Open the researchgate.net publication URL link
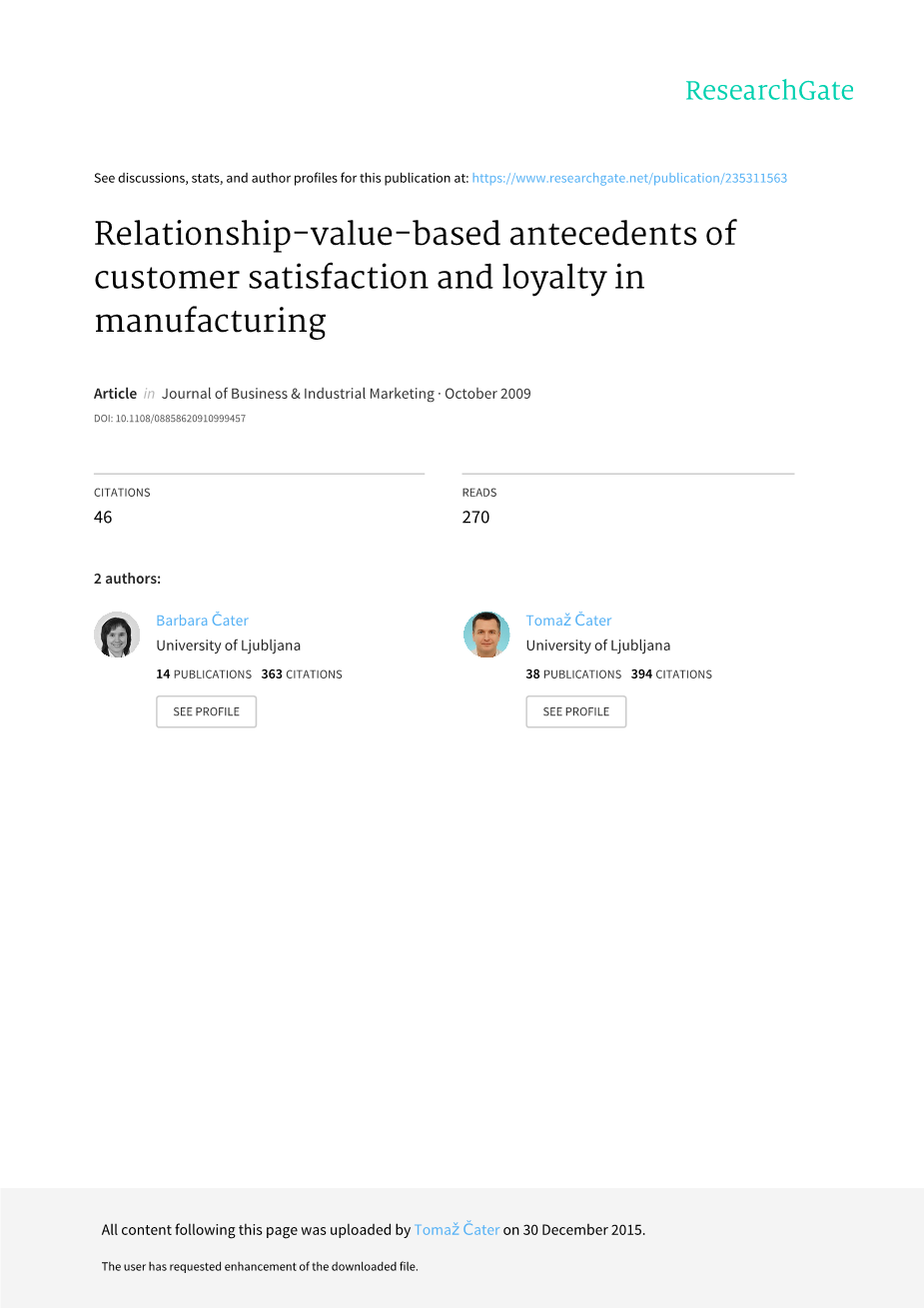The image size is (924, 1308). tap(629, 178)
